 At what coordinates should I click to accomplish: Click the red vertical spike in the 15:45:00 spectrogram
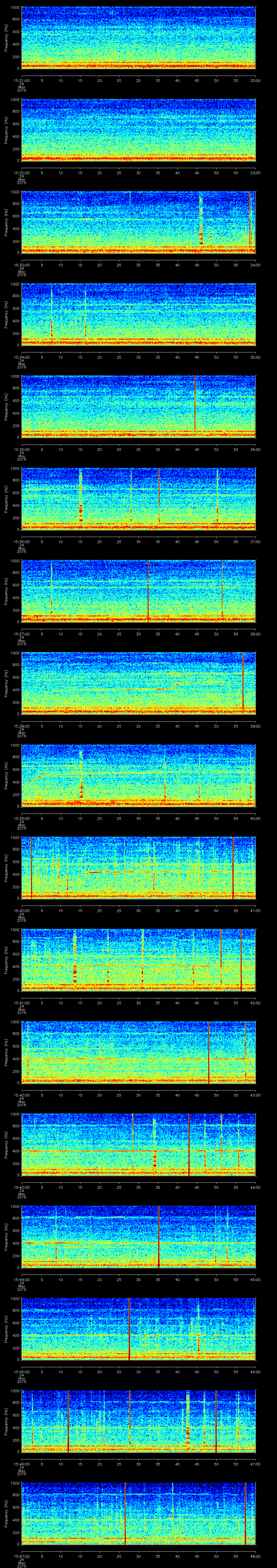(x=130, y=1329)
